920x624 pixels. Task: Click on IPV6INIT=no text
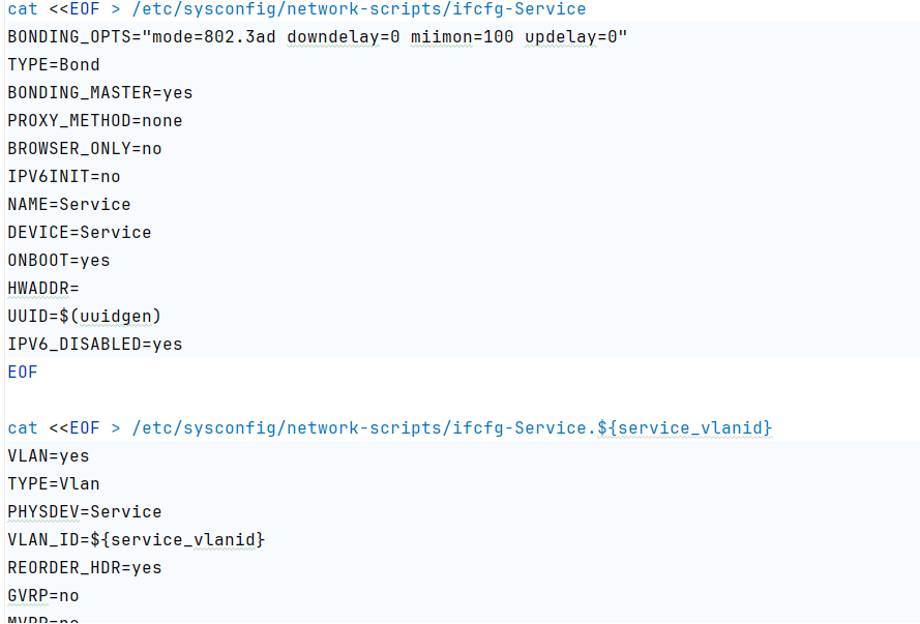(64, 177)
